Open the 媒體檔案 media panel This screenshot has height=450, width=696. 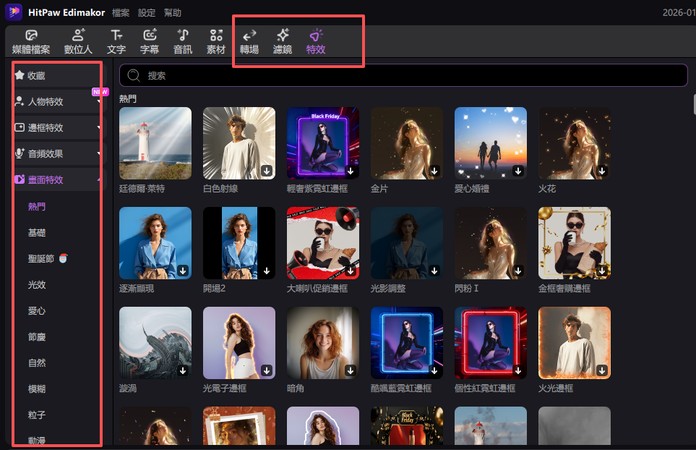tap(30, 41)
